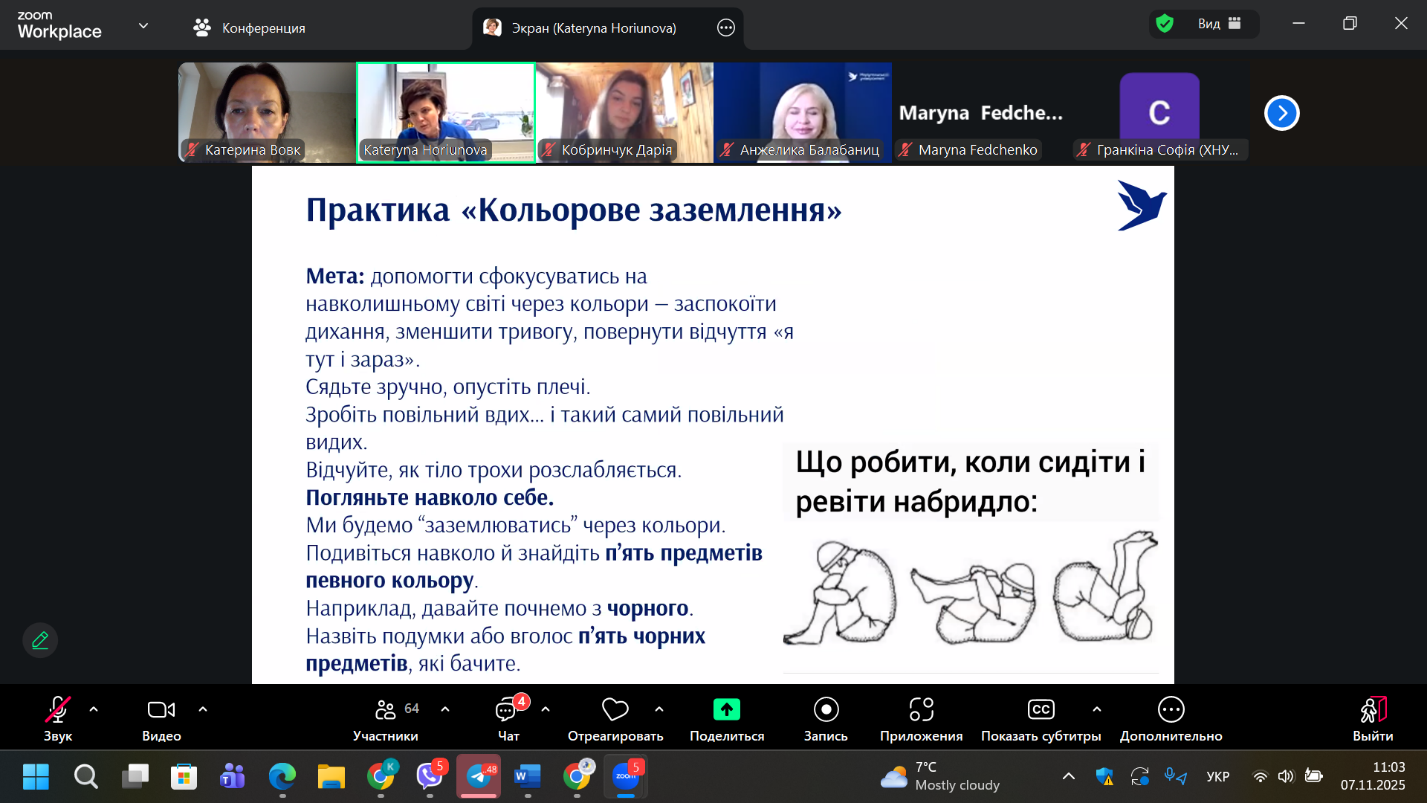Click green Поделиться share screen icon
Viewport: 1427px width, 803px height.
[x=726, y=710]
